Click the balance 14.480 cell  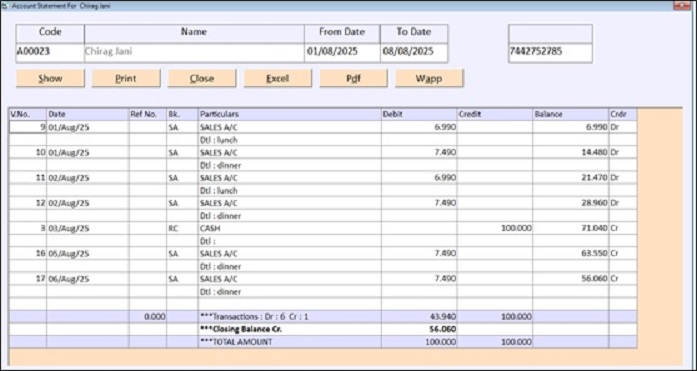tap(571, 152)
